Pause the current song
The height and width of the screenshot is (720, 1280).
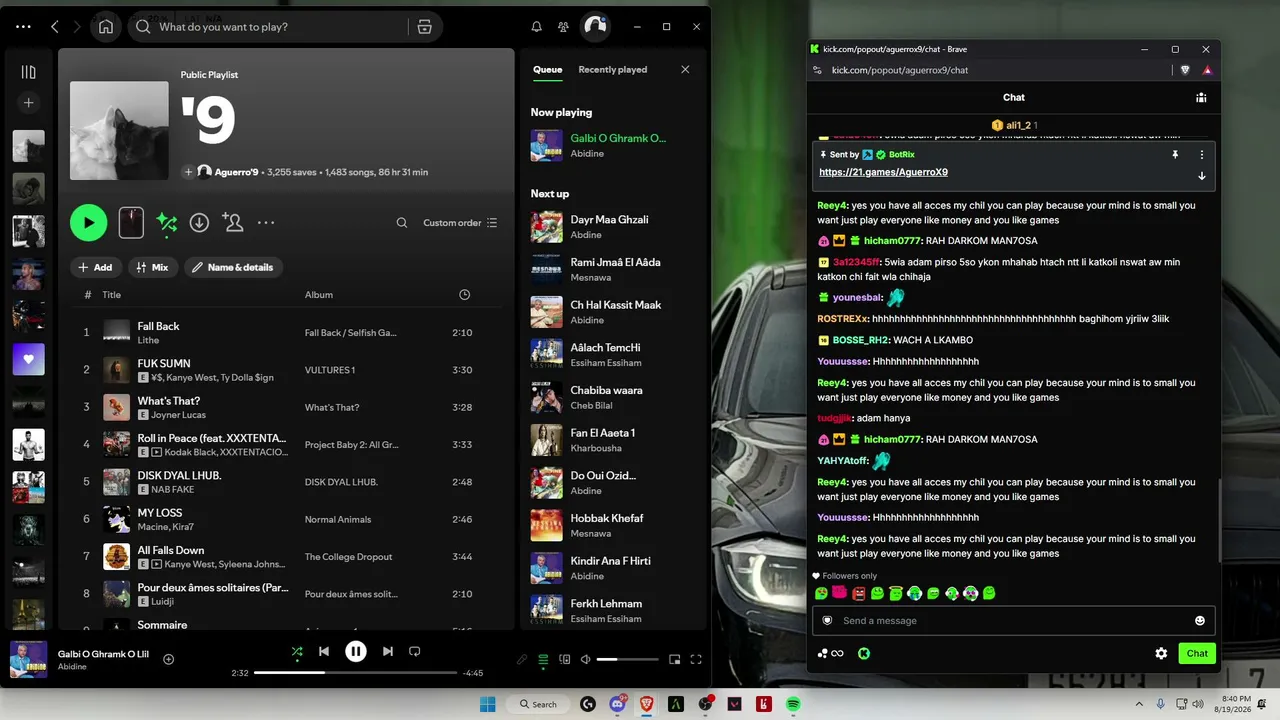[x=356, y=652]
